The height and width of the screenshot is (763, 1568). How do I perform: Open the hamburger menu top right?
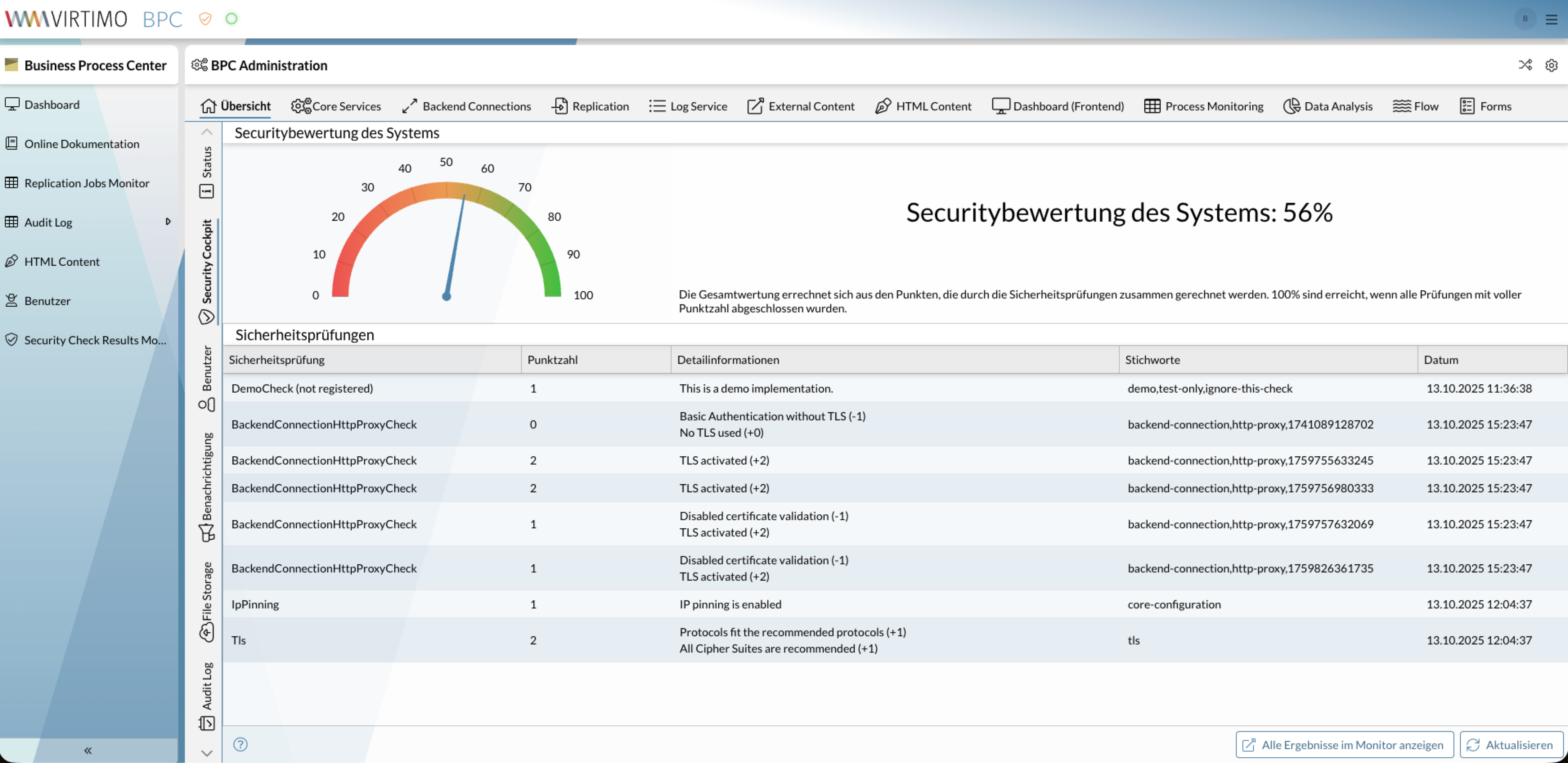(1551, 19)
